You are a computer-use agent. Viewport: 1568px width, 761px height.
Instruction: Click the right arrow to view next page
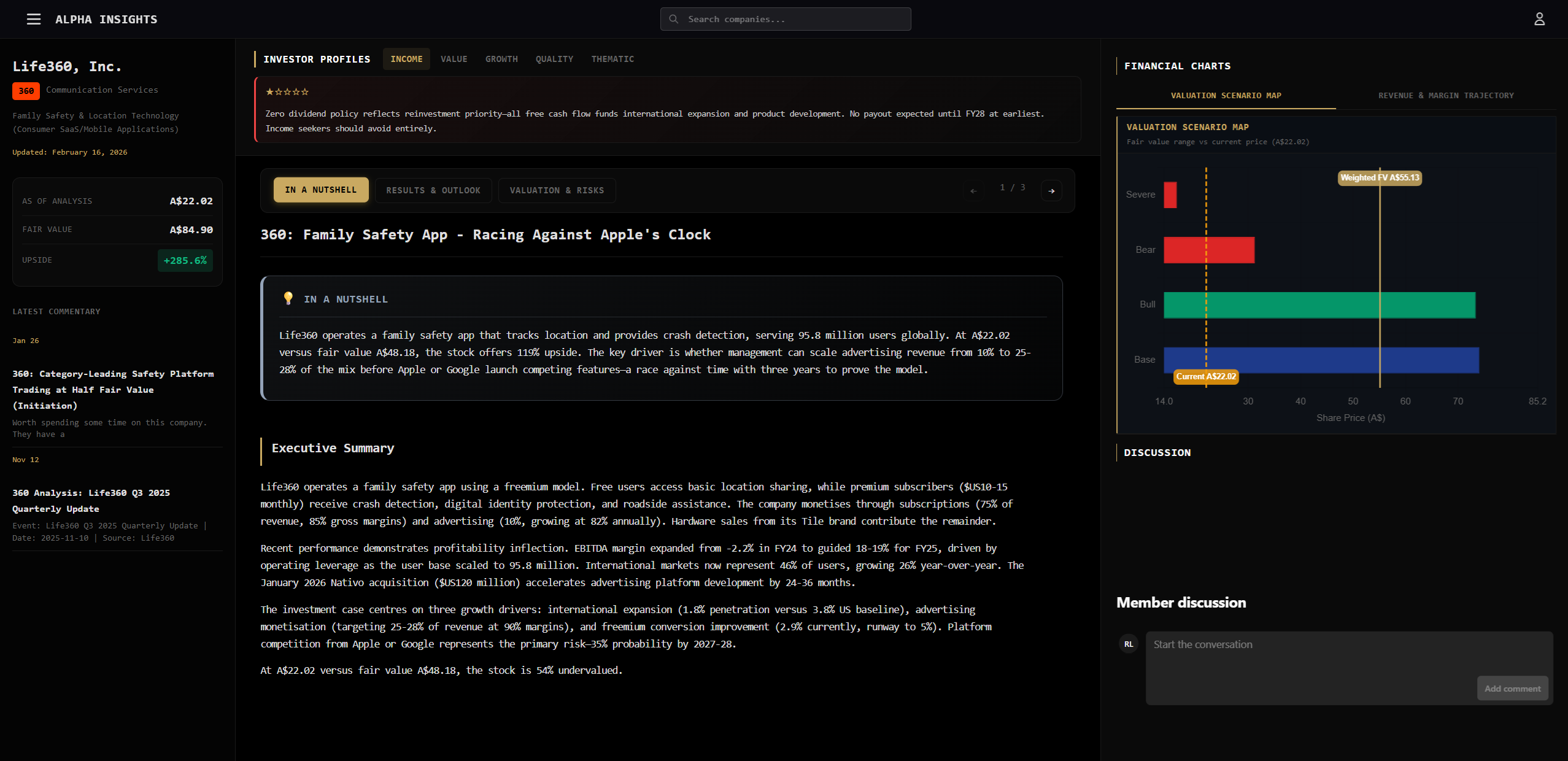coord(1052,190)
